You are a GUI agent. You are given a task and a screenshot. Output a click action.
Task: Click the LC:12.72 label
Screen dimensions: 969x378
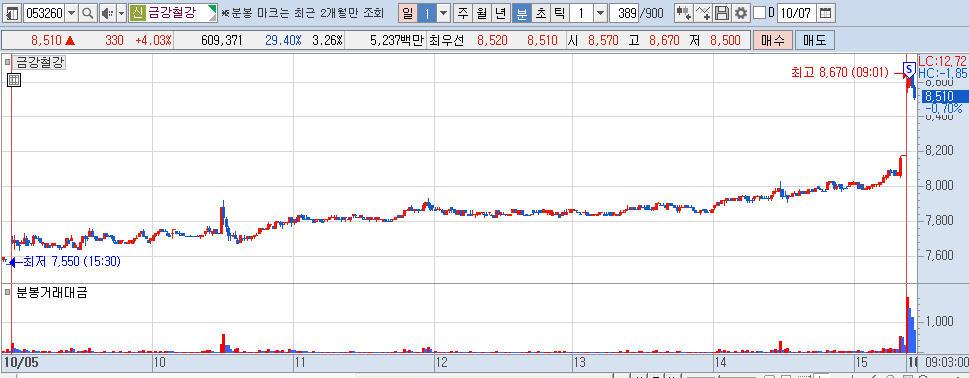coord(943,61)
